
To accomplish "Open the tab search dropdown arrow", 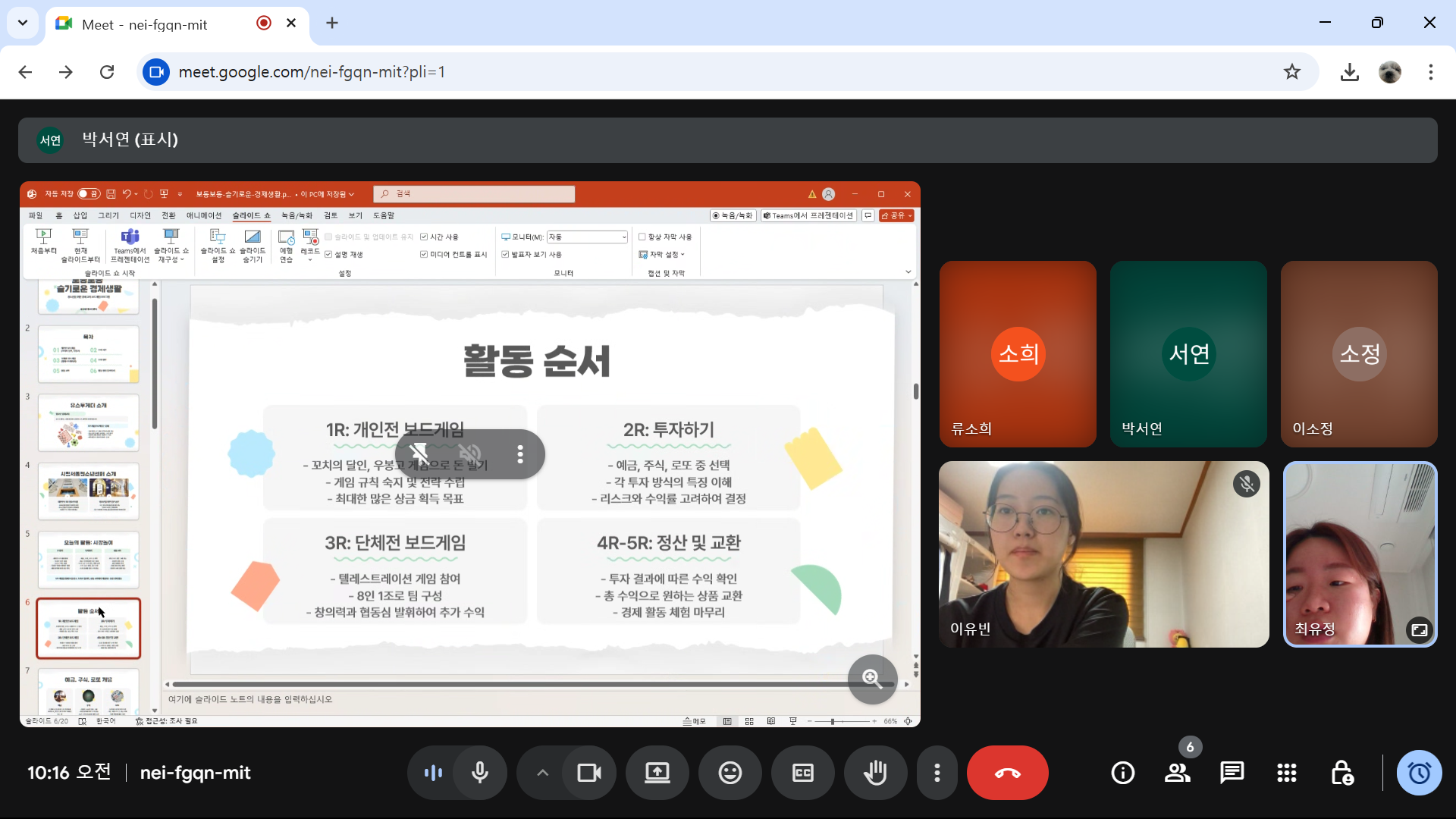I will point(23,23).
